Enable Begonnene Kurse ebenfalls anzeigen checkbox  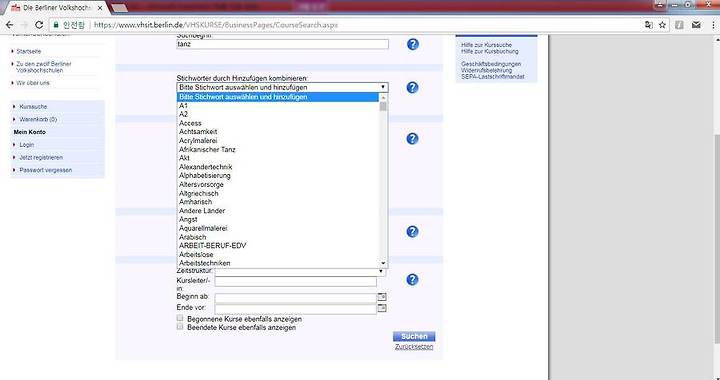(180, 318)
